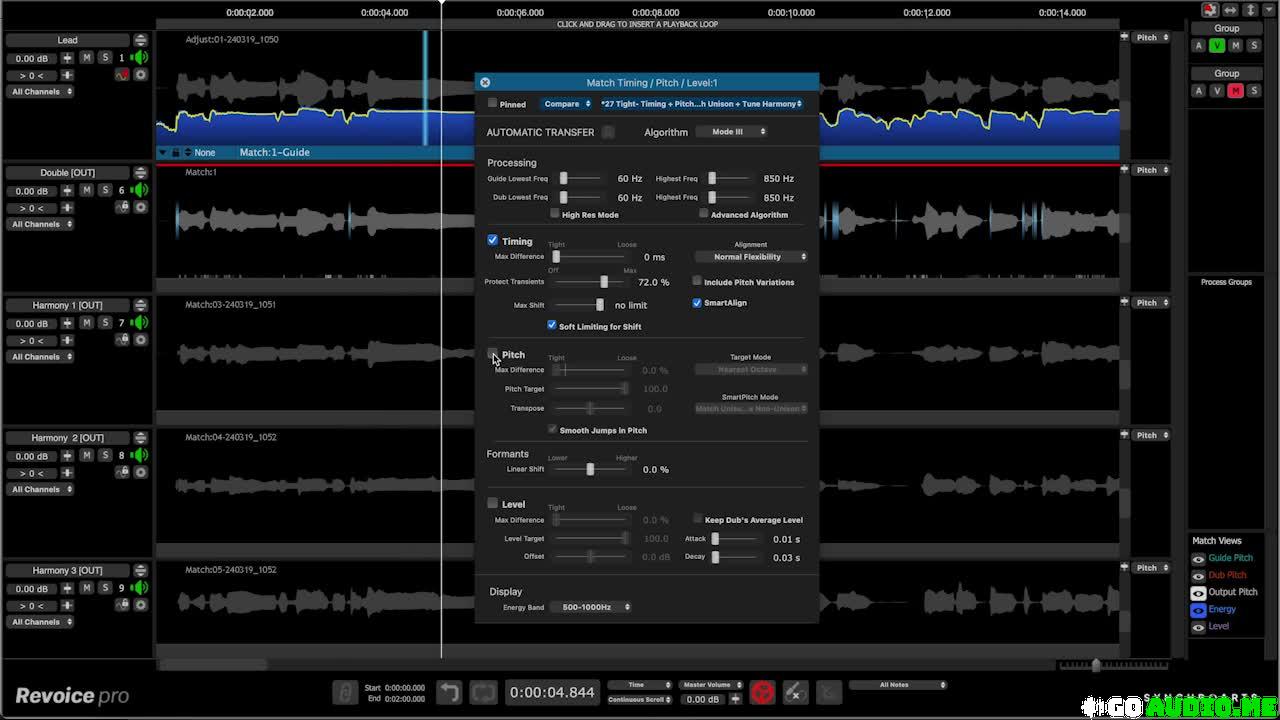This screenshot has height=720, width=1280.
Task: Open the Compare dropdown
Action: 567,103
